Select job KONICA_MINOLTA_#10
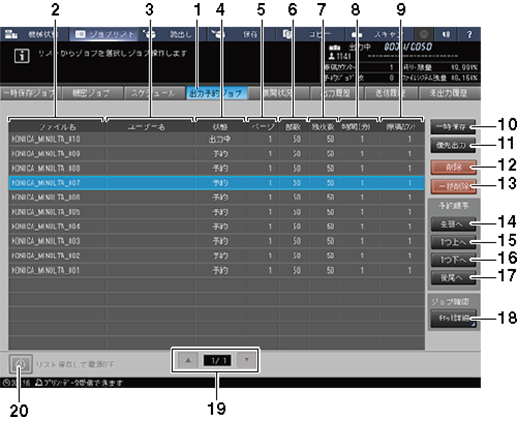Viewport: 517px width, 421px height. click(x=217, y=139)
